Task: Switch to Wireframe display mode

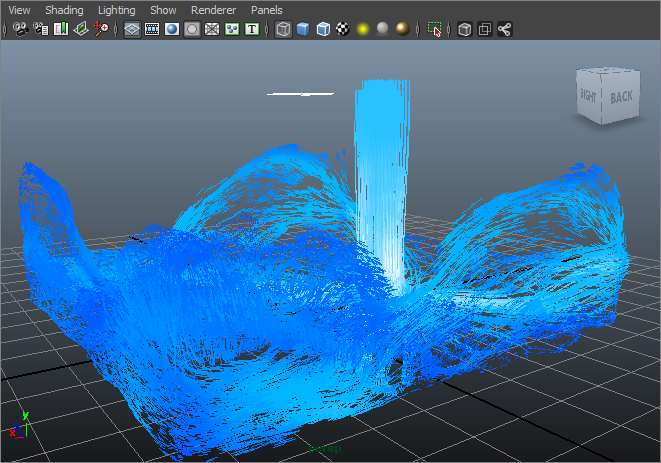Action: pyautogui.click(x=283, y=29)
